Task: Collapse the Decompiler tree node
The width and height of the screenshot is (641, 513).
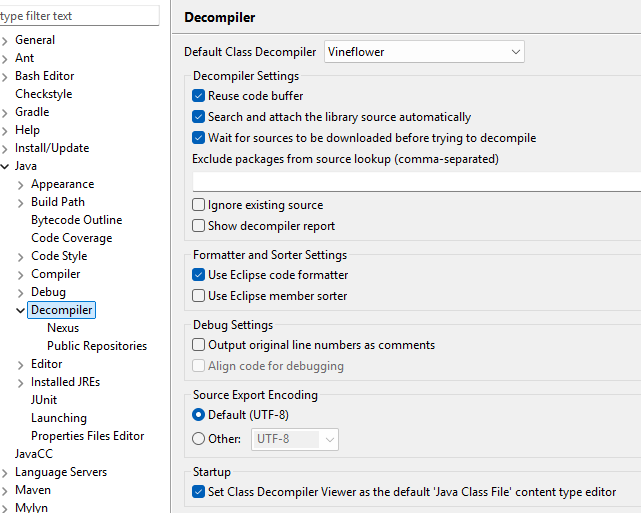Action: click(x=21, y=310)
